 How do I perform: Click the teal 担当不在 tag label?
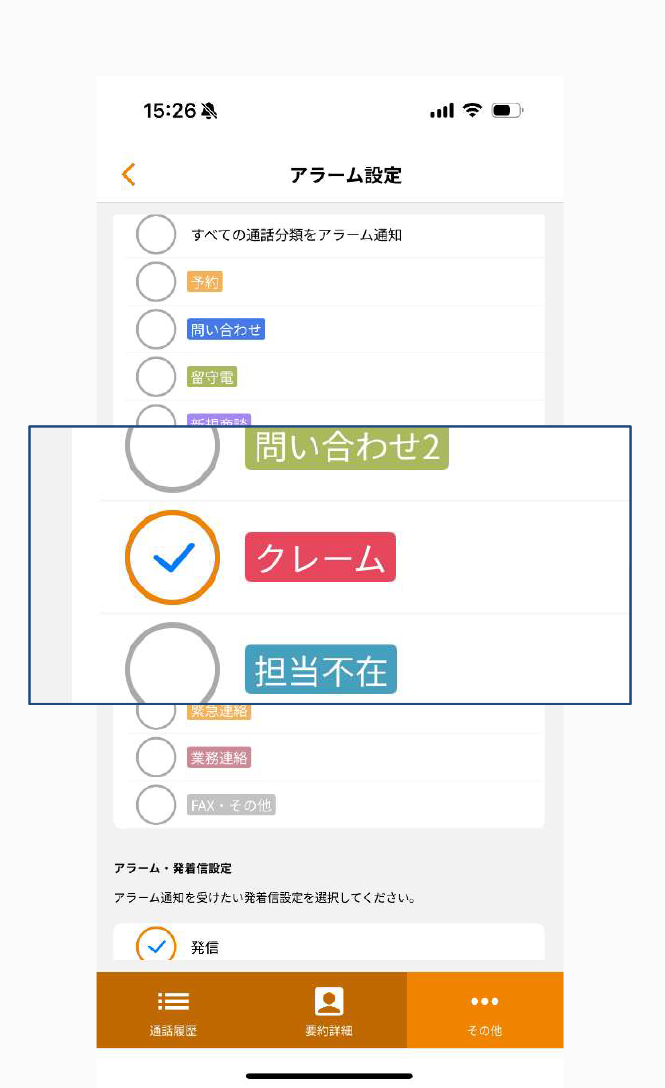pos(320,669)
